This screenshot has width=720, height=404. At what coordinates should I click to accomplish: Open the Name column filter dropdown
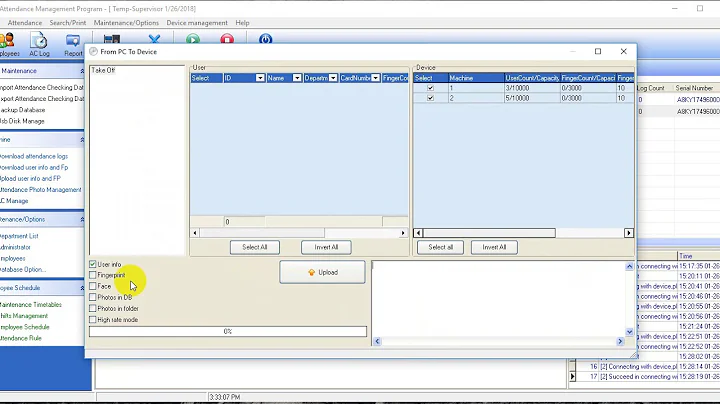tap(297, 78)
